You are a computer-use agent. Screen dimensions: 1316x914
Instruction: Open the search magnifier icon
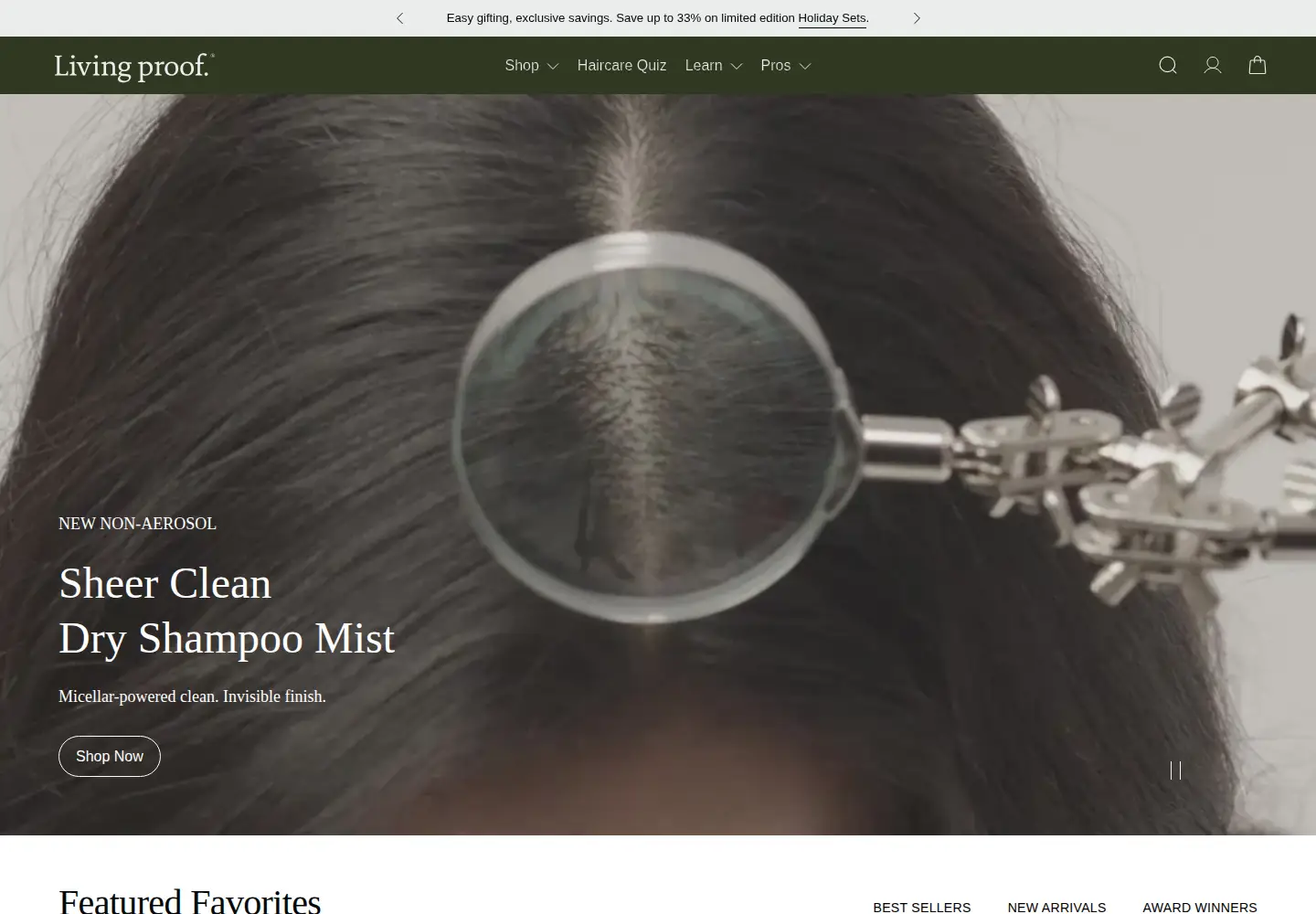[x=1168, y=65]
